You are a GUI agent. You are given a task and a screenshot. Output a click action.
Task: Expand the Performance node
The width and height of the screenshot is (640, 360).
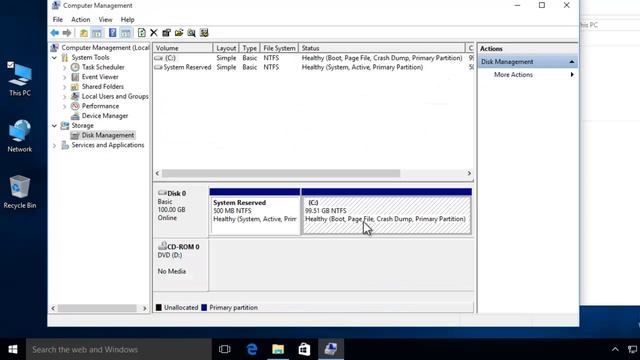coord(64,107)
